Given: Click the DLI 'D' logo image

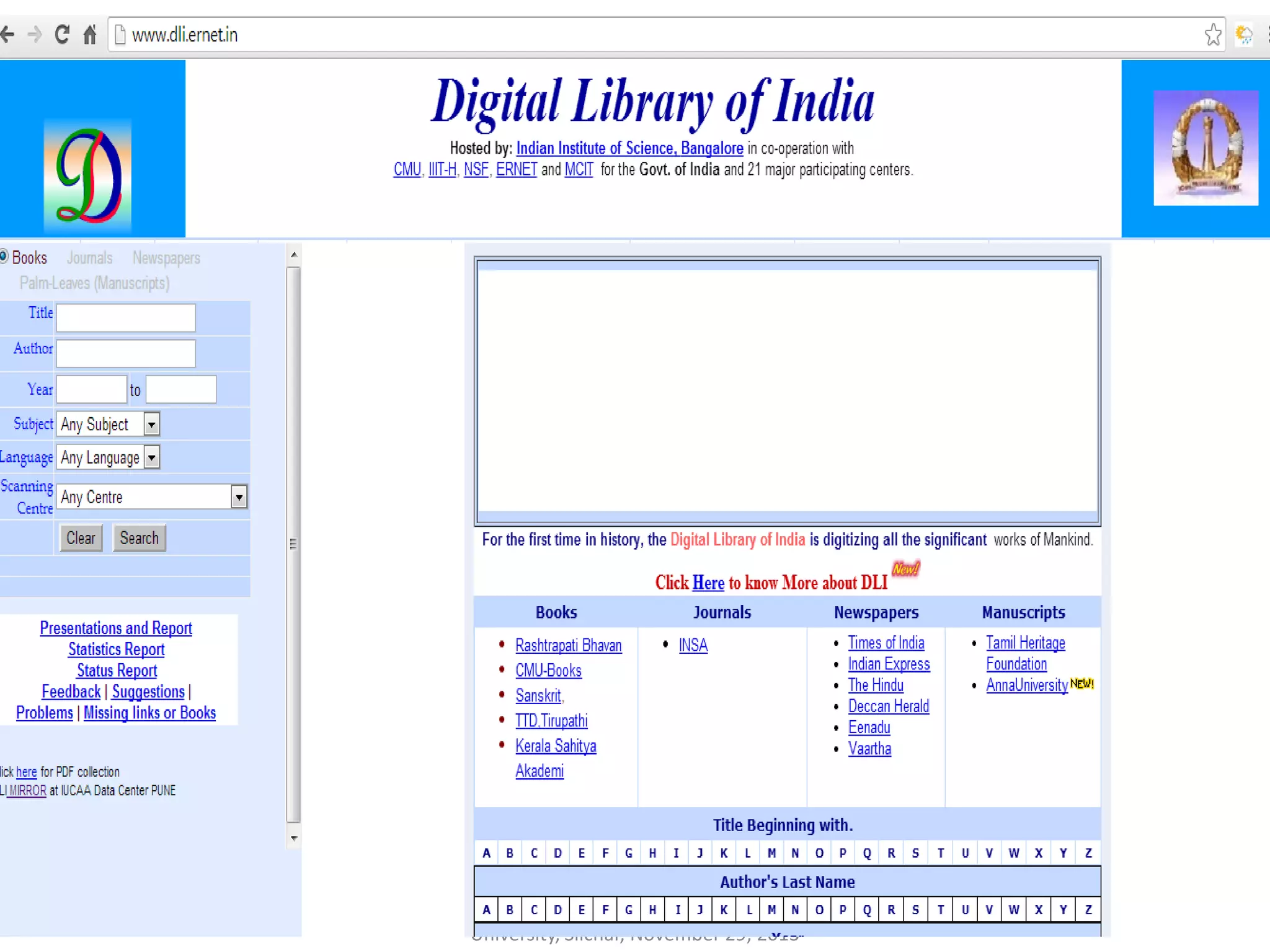Looking at the screenshot, I should click(87, 176).
